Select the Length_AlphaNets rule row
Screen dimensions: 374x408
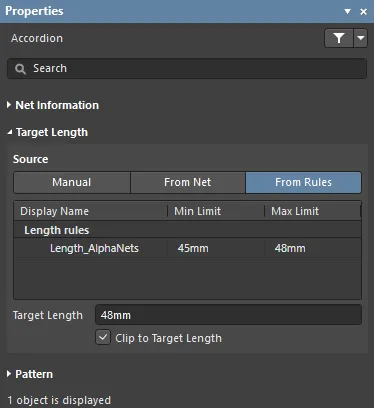point(187,248)
